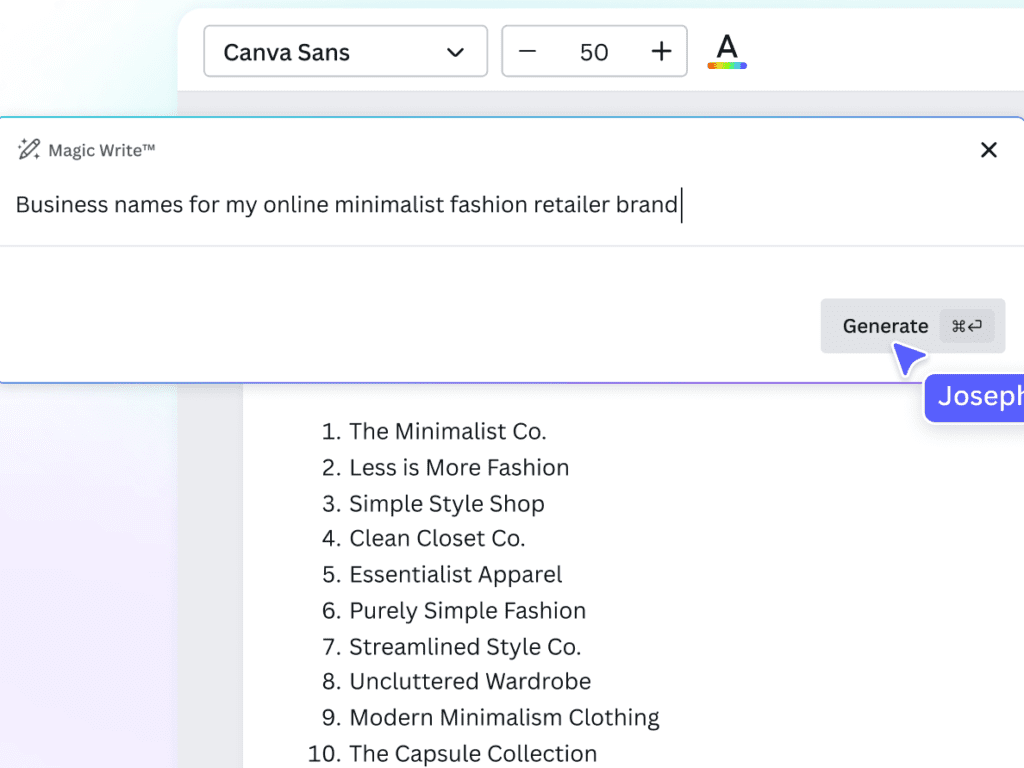Click the Cmd+Enter shortcut badge
This screenshot has height=768, width=1024.
point(967,326)
